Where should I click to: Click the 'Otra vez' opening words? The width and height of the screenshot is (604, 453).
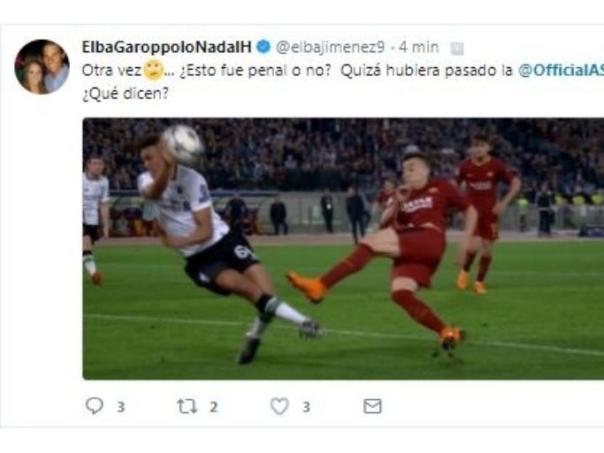pyautogui.click(x=112, y=71)
